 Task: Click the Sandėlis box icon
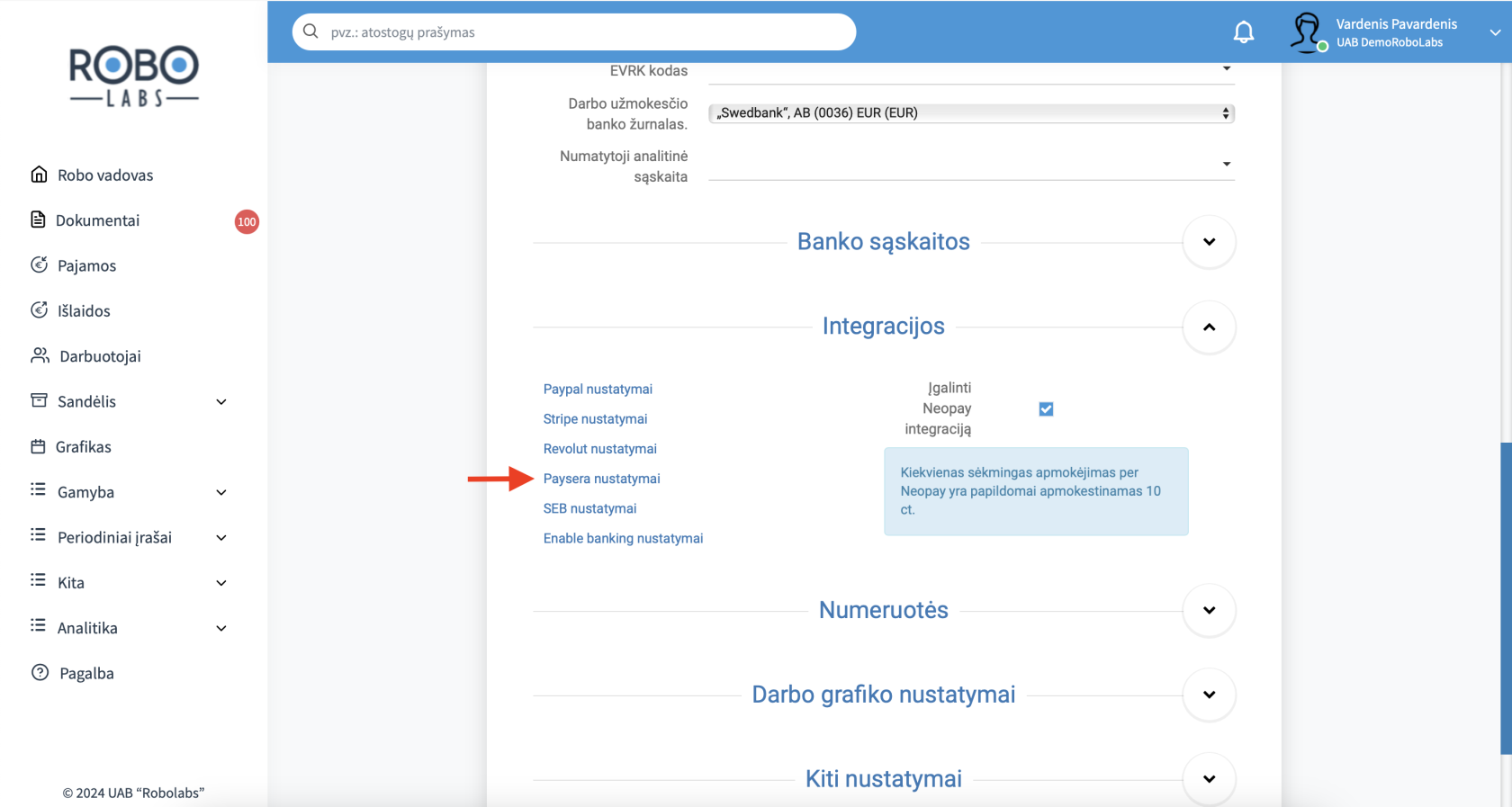tap(39, 400)
